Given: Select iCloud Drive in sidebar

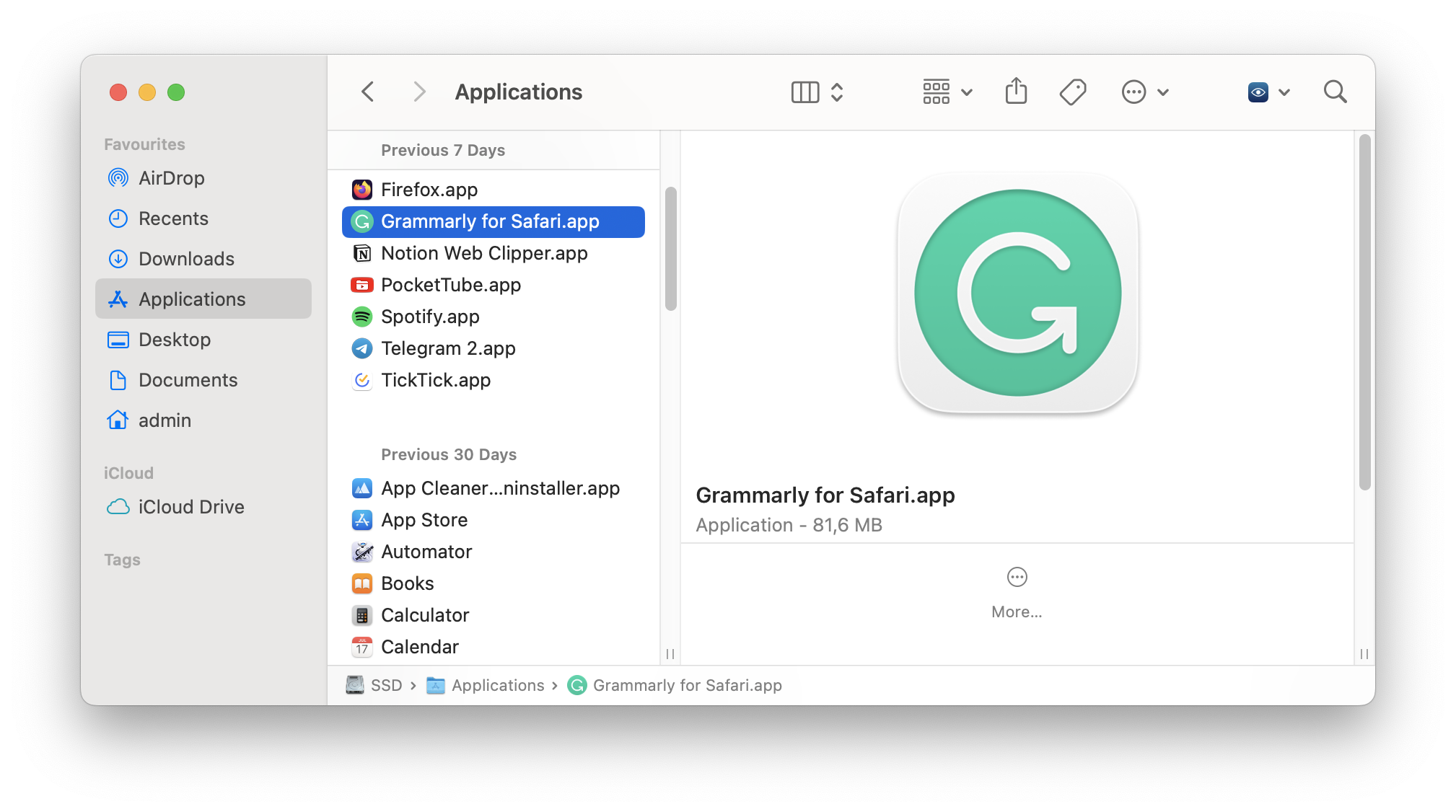Looking at the screenshot, I should pyautogui.click(x=190, y=506).
